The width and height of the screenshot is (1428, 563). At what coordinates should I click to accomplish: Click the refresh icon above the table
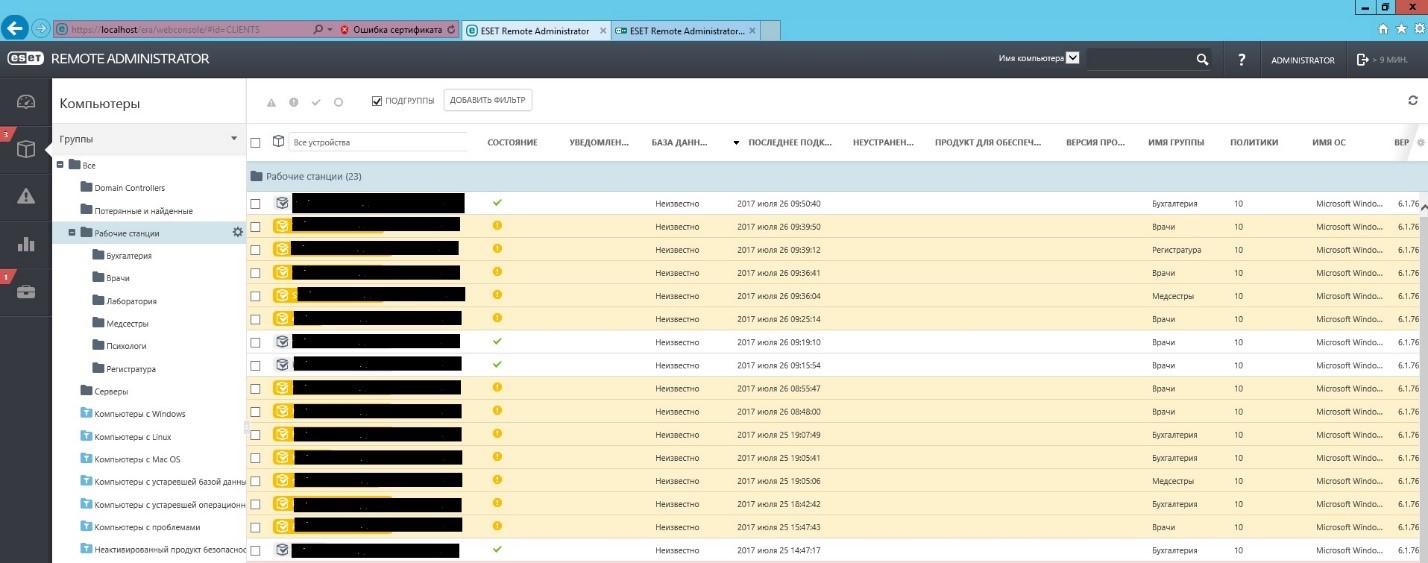(x=1413, y=100)
